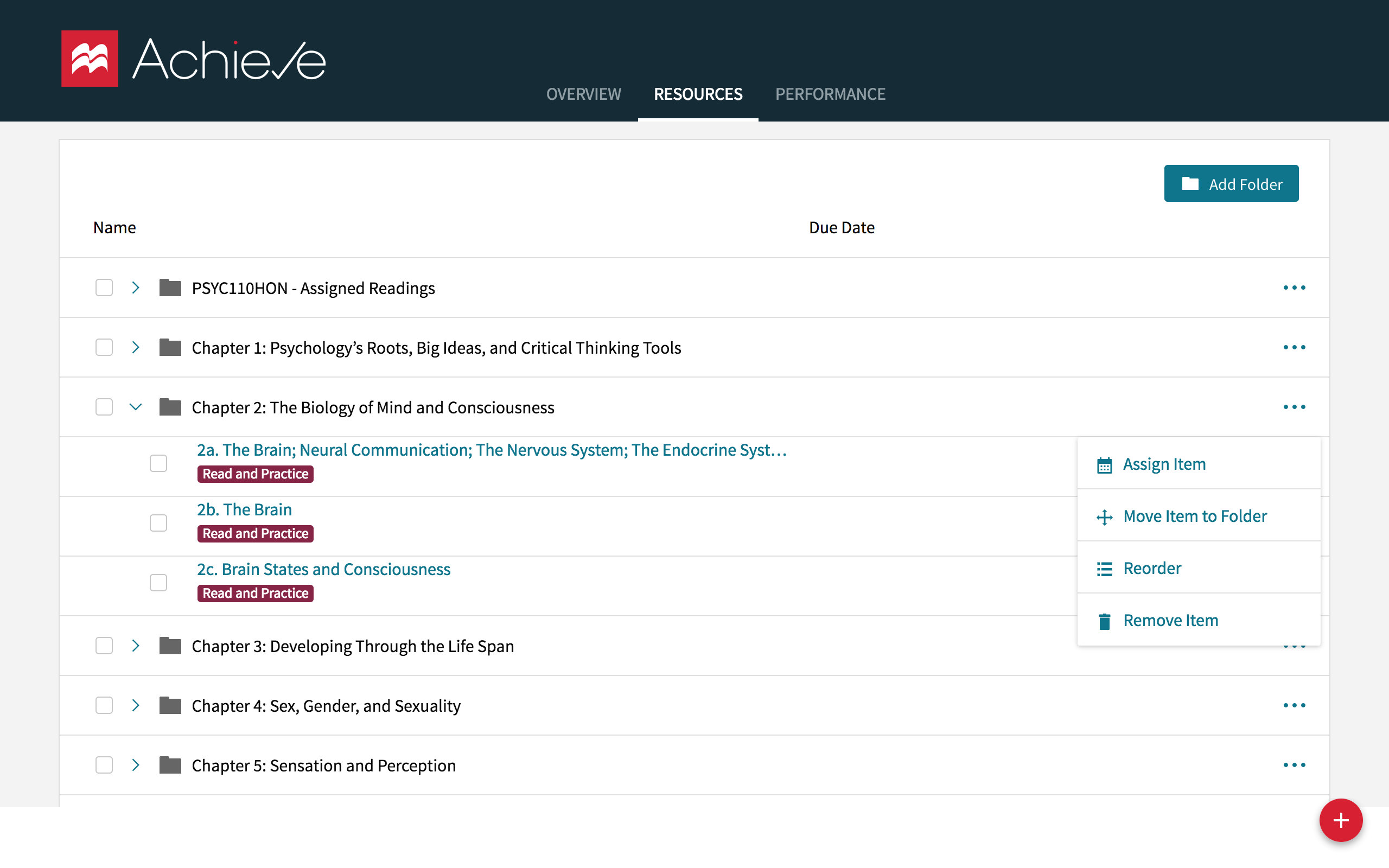This screenshot has width=1389, height=868.
Task: Expand Chapter 3 Developing Through Life Span
Action: click(x=135, y=646)
